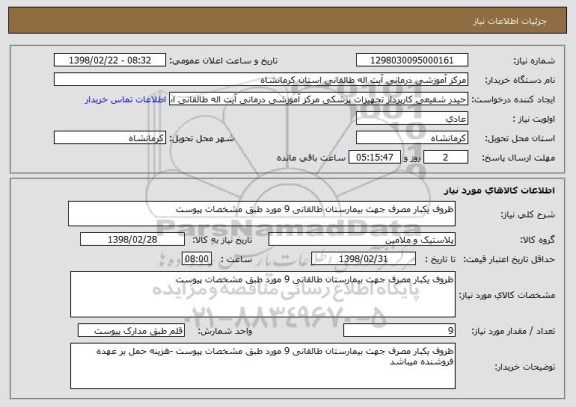The width and height of the screenshot is (576, 407).
Task: Select the شماره نیاز field 1298030095000161
Action: [412, 60]
